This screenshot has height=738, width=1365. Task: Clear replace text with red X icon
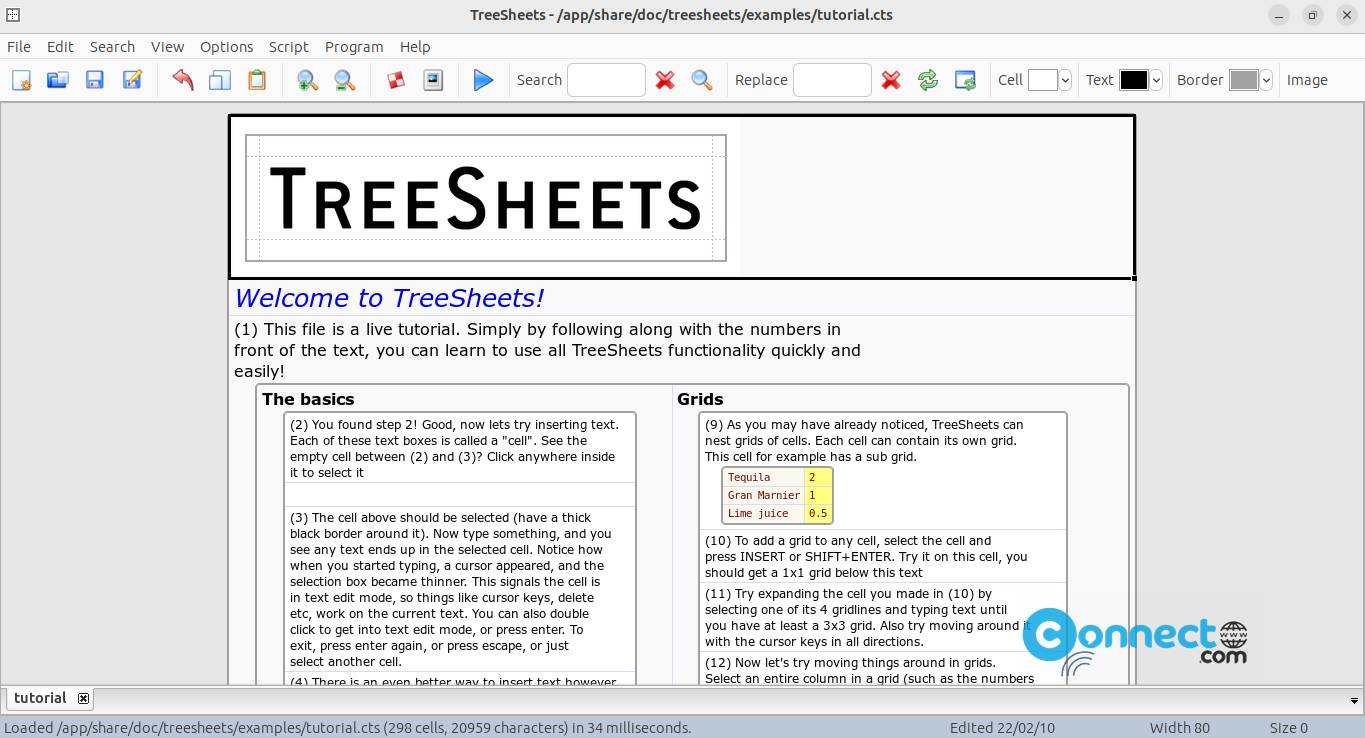coord(891,80)
